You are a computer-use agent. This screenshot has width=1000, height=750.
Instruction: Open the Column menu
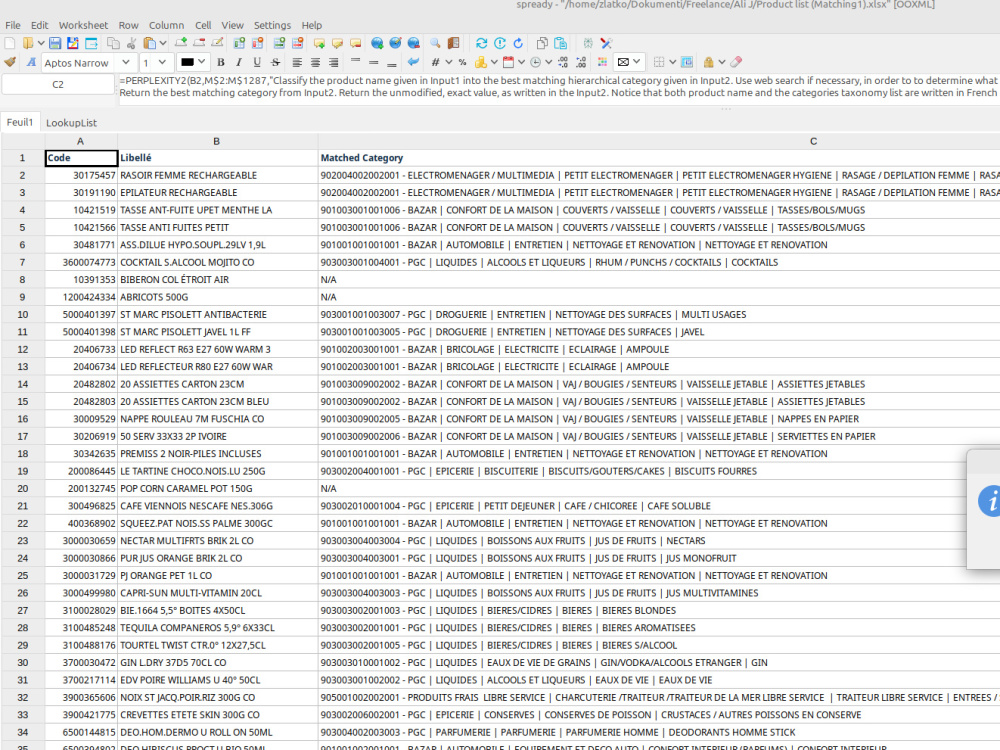166,25
